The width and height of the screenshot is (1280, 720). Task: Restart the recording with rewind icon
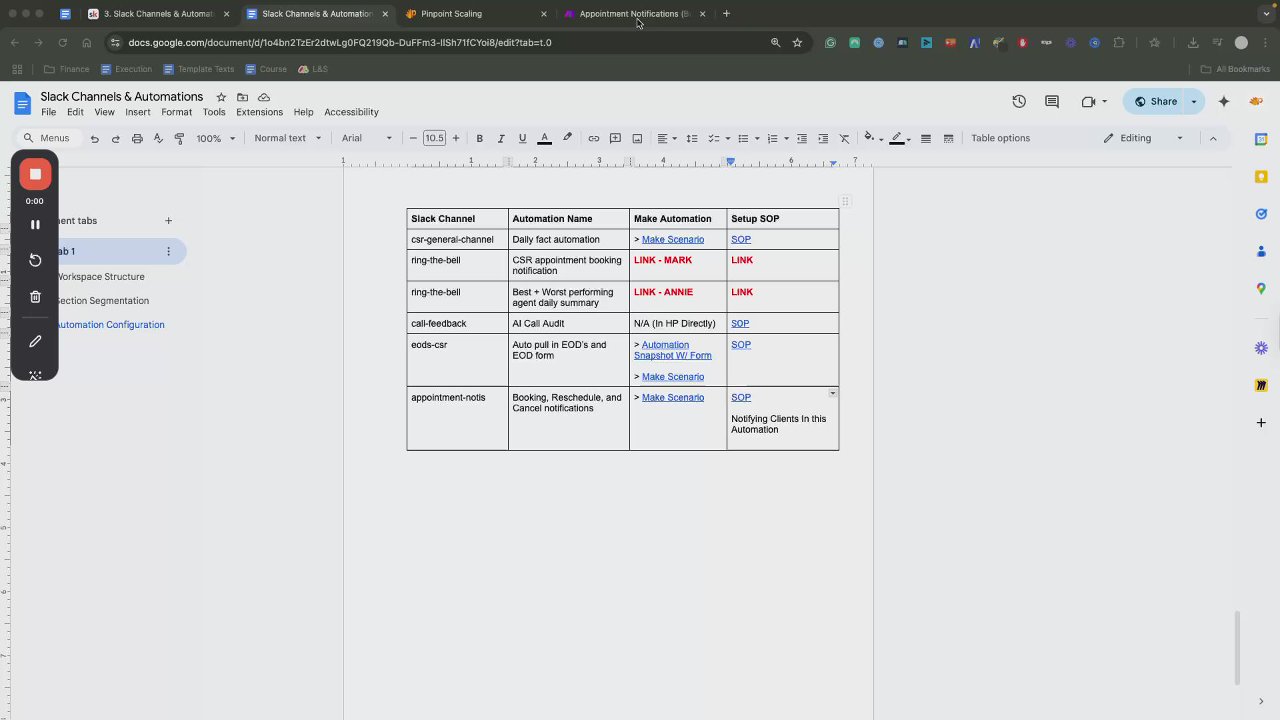coord(35,260)
